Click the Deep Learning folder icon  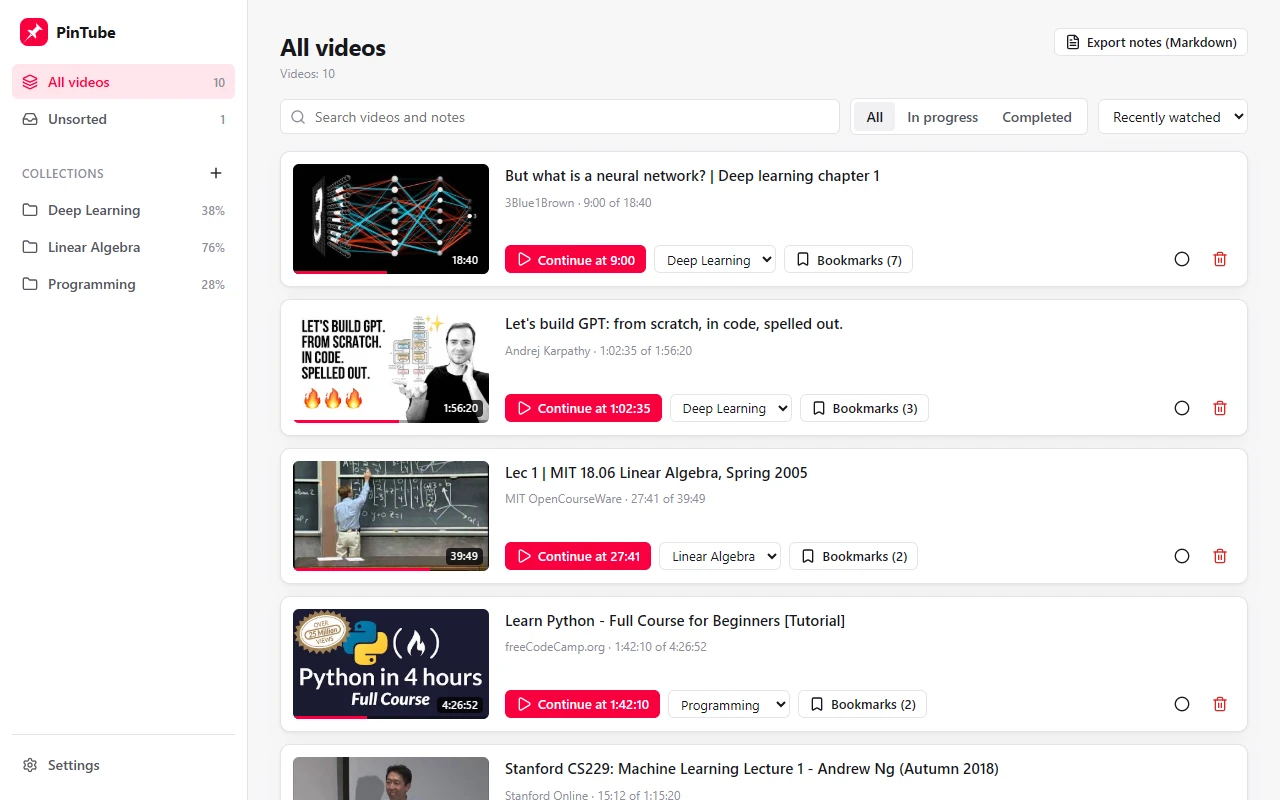tap(30, 210)
